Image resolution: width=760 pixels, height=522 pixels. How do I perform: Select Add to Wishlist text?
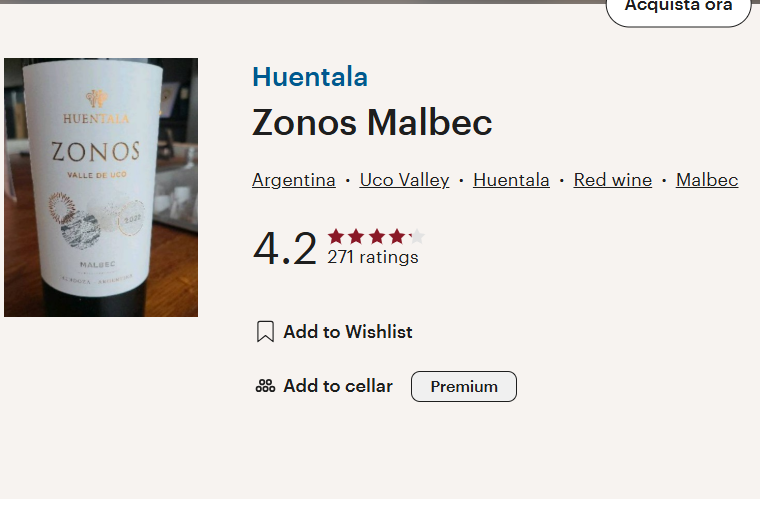(348, 332)
